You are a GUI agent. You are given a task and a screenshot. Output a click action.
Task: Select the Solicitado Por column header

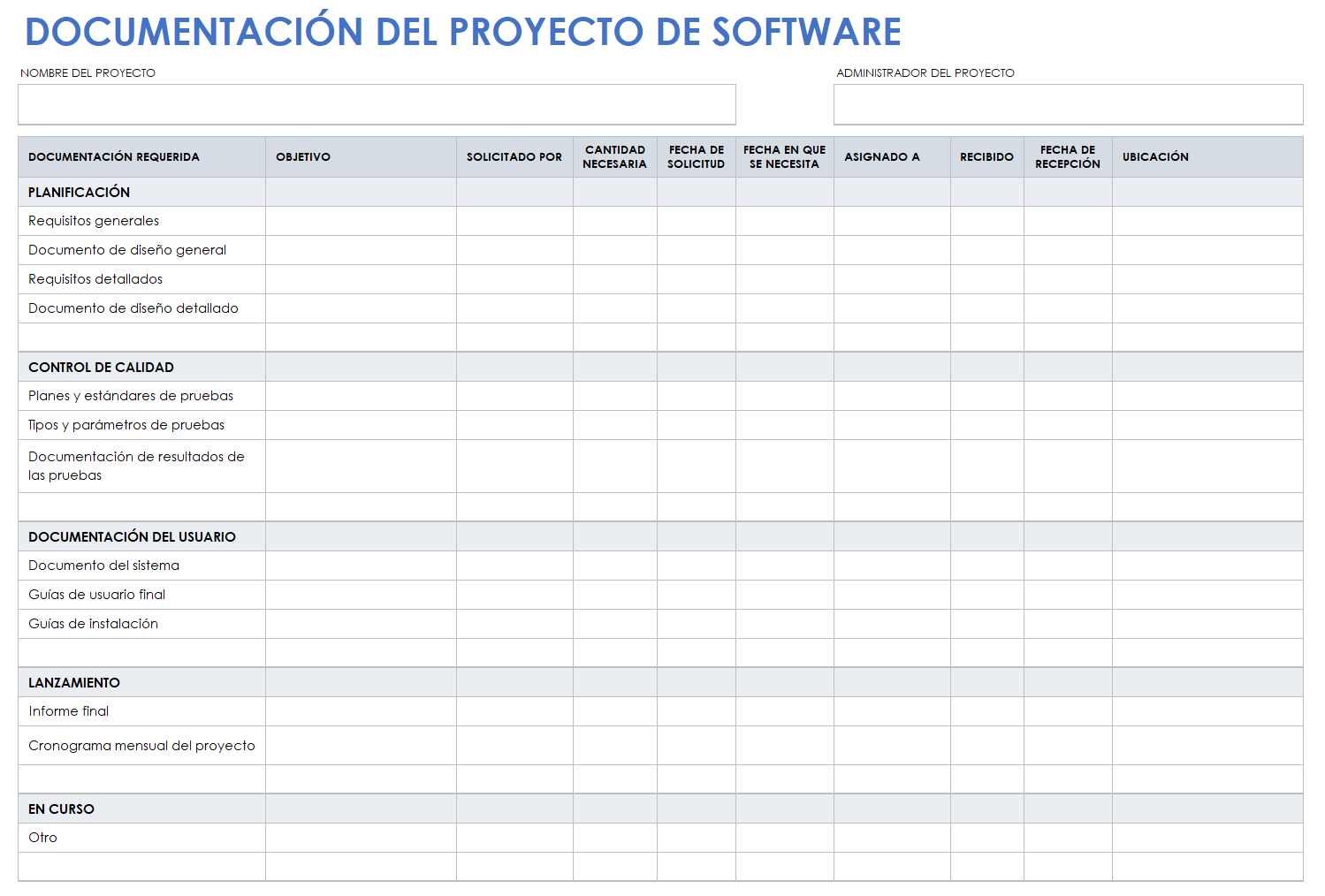click(x=514, y=157)
